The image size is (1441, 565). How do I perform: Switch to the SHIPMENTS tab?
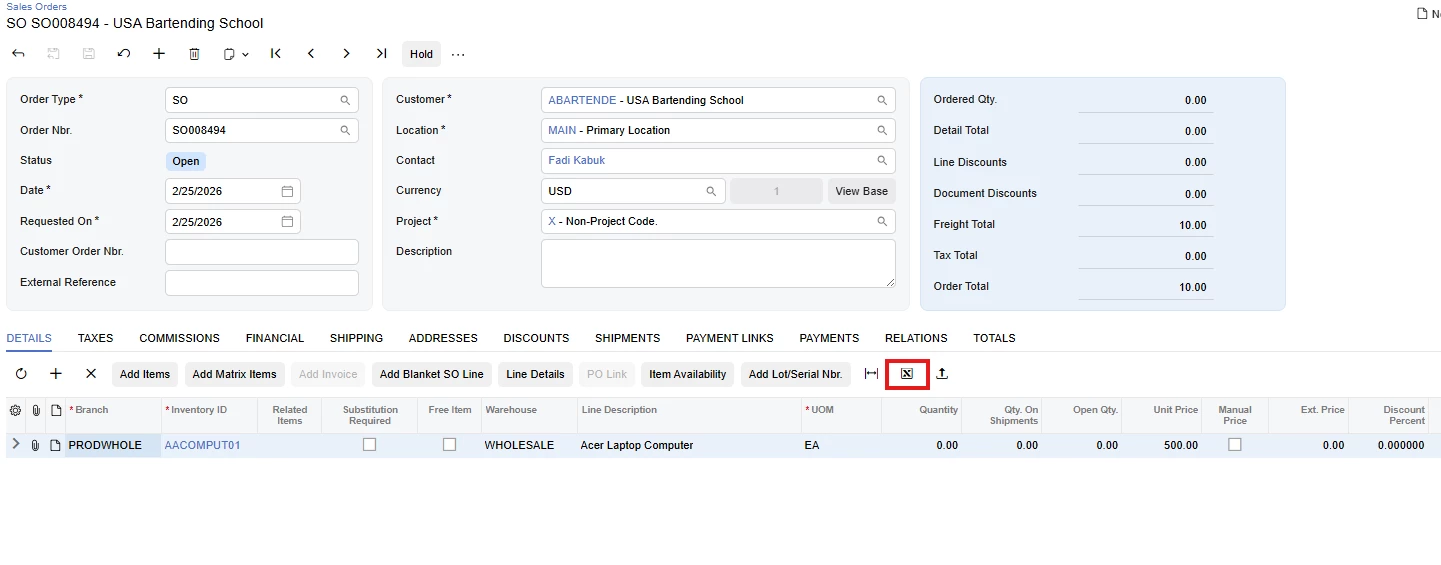[627, 338]
